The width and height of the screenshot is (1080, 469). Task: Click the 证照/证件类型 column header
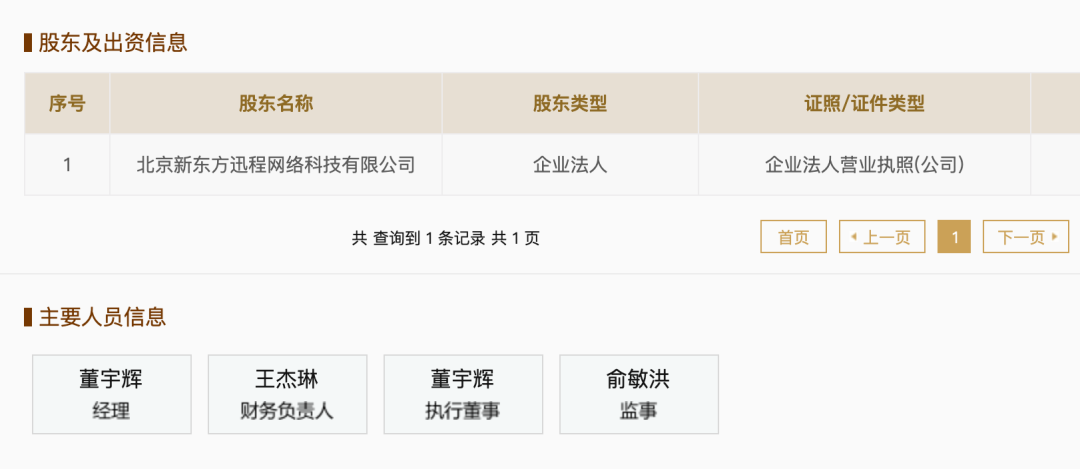tap(864, 103)
